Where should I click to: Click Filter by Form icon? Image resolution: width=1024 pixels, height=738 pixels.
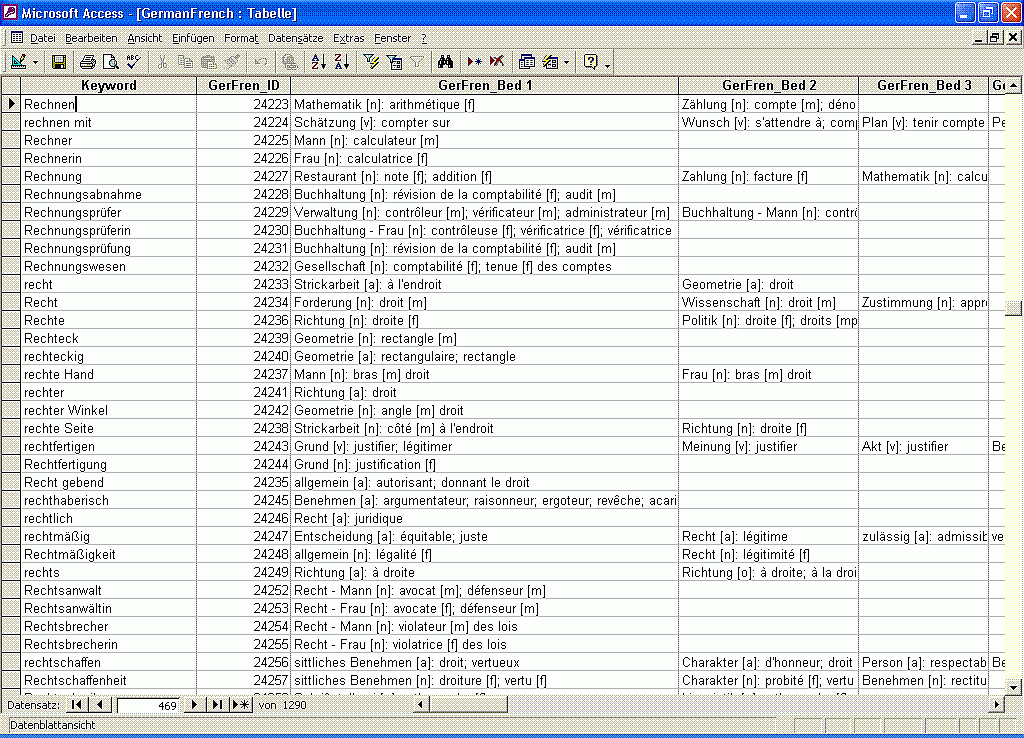[x=394, y=62]
